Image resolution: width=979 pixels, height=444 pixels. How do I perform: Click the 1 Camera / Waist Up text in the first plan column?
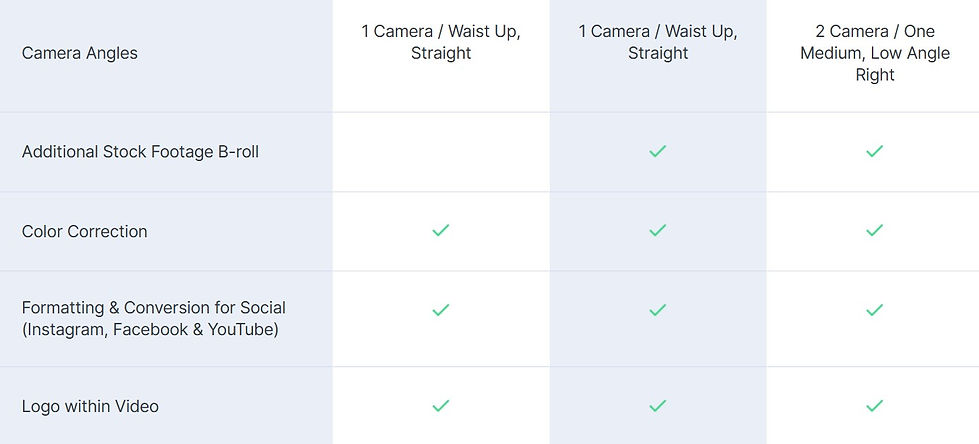441,42
